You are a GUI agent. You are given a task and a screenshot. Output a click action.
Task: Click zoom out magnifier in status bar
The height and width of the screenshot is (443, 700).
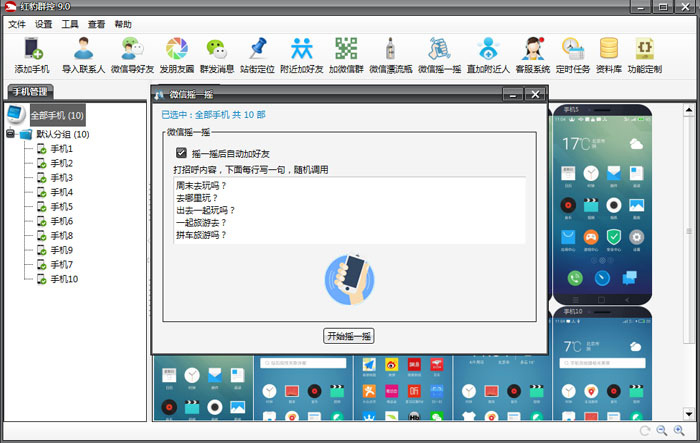pos(662,430)
